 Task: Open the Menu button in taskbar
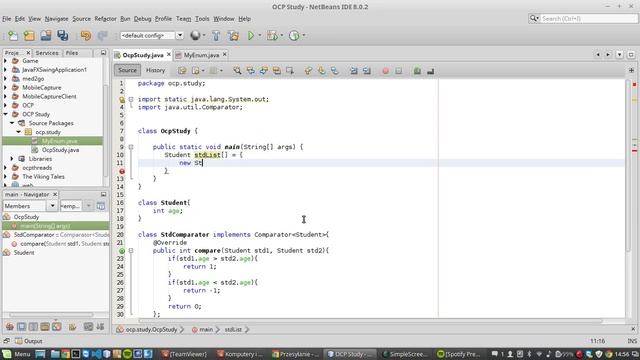(17, 354)
